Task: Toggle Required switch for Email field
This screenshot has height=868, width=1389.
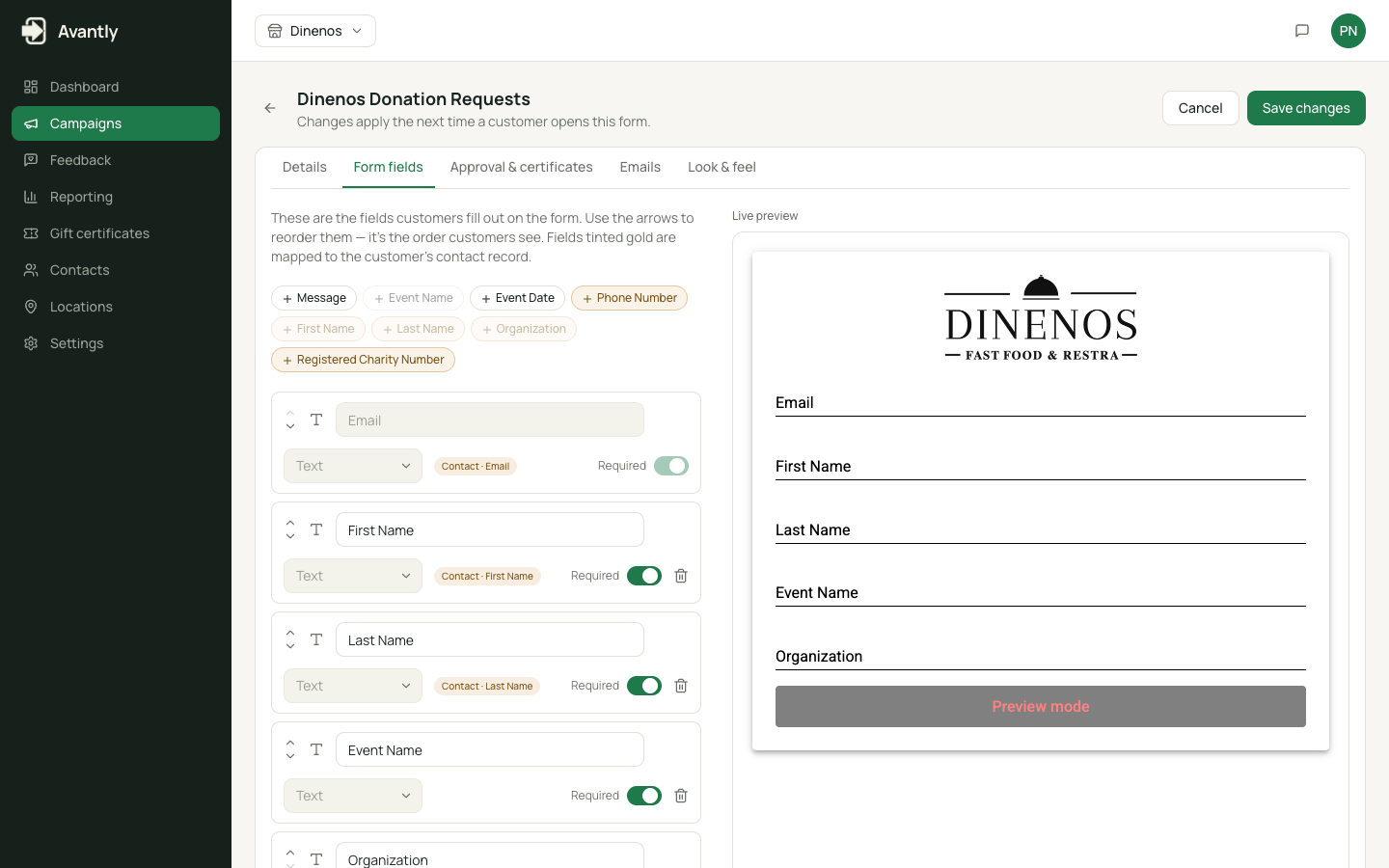Action: click(x=671, y=466)
